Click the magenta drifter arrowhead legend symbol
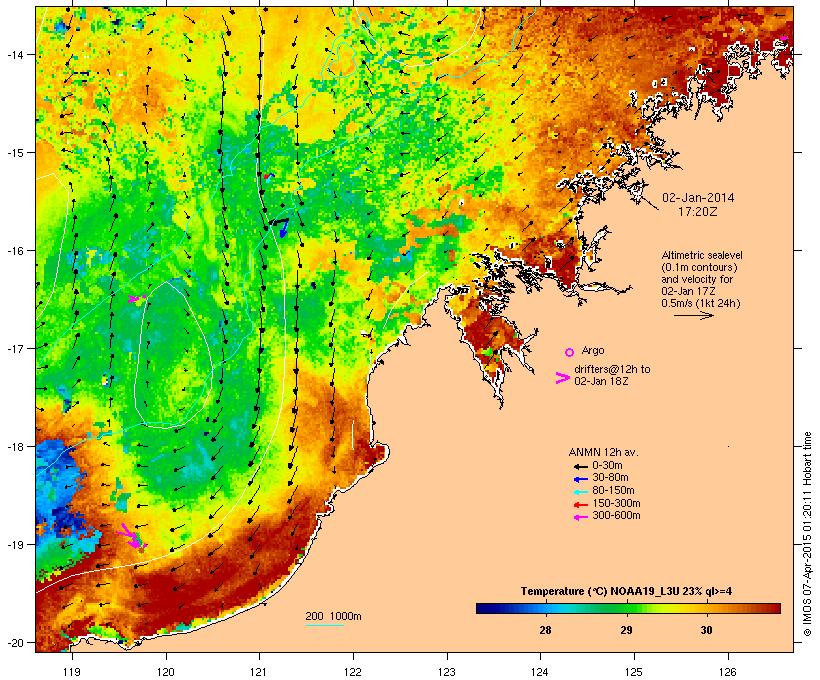The width and height of the screenshot is (820, 680). click(562, 378)
